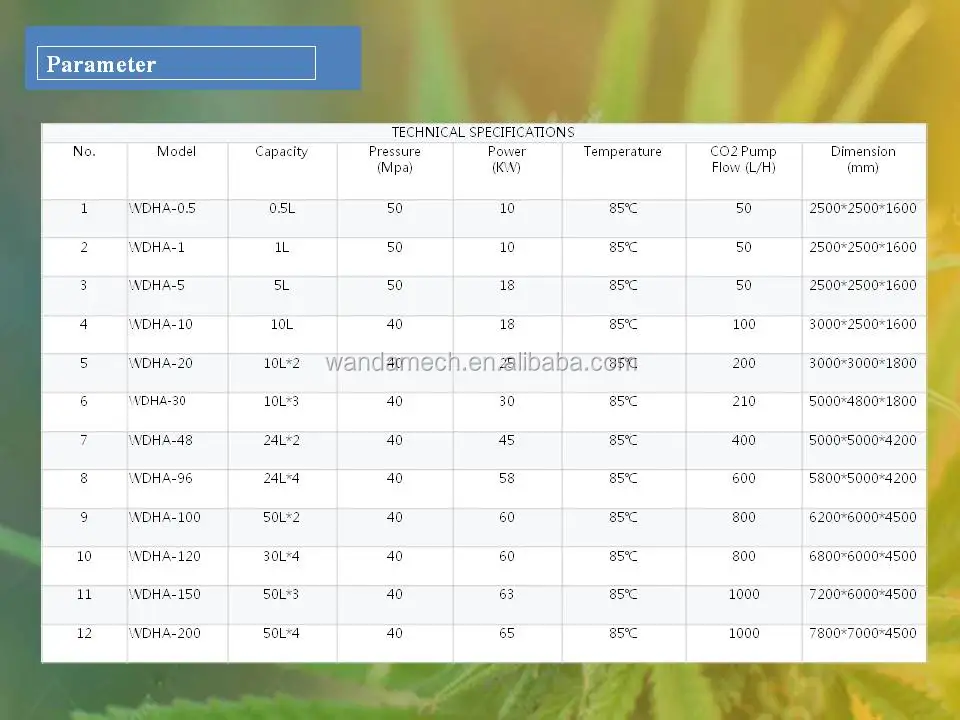The image size is (960, 720).
Task: Select the Dimension (mm) column header
Action: 863,159
